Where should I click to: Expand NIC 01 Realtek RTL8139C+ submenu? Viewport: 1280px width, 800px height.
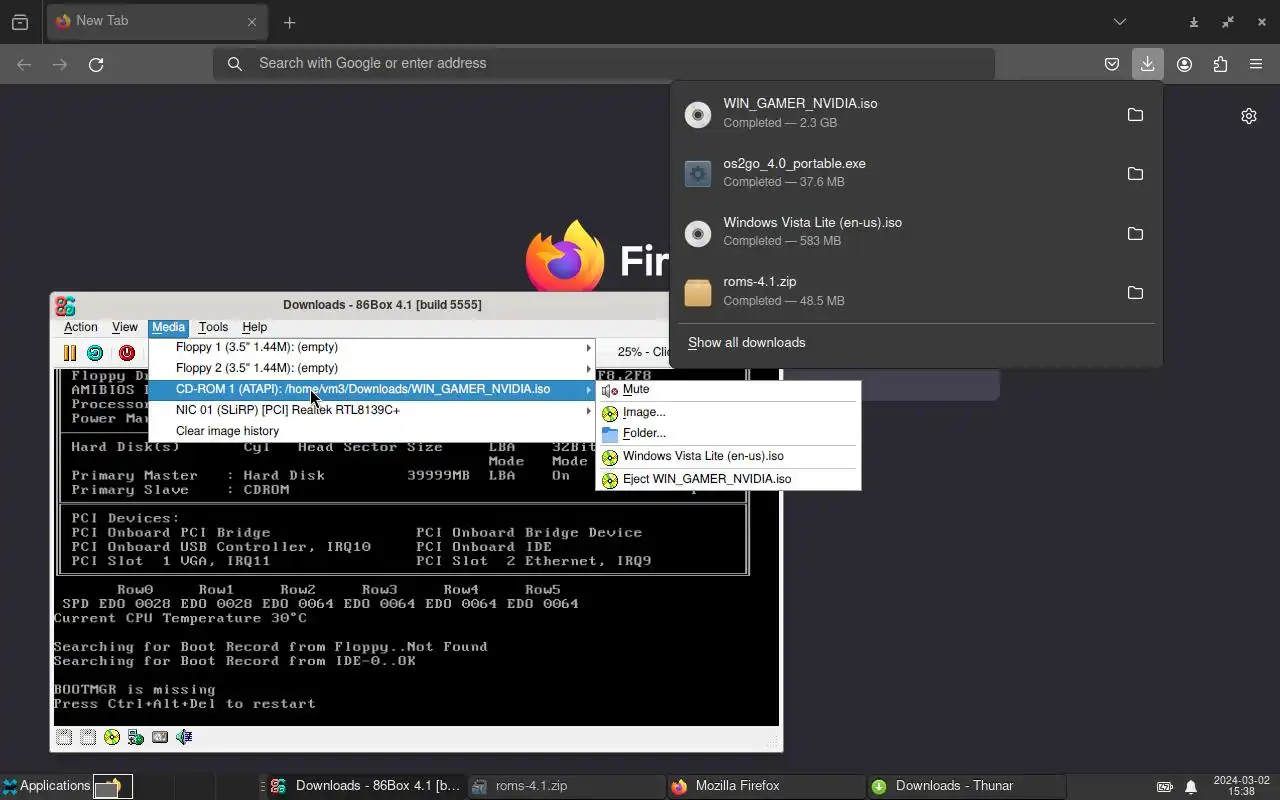point(372,410)
